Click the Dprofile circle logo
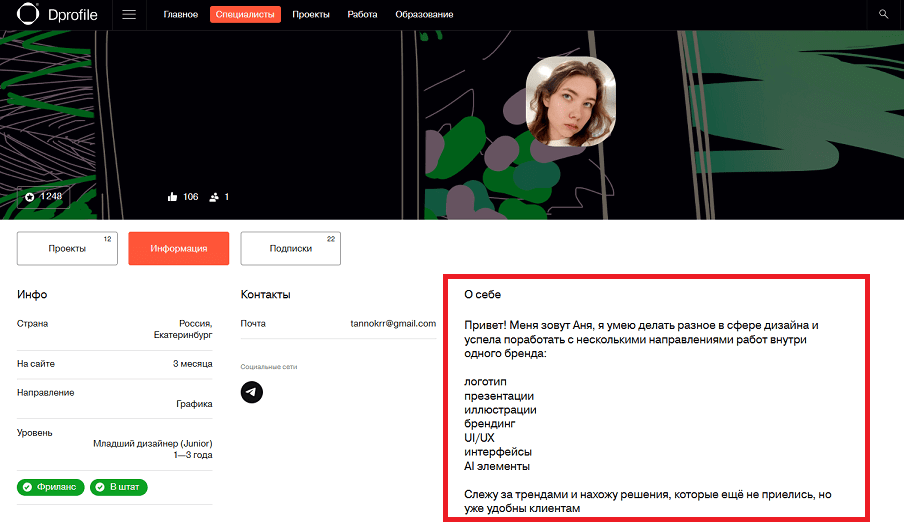This screenshot has height=524, width=904. click(28, 14)
